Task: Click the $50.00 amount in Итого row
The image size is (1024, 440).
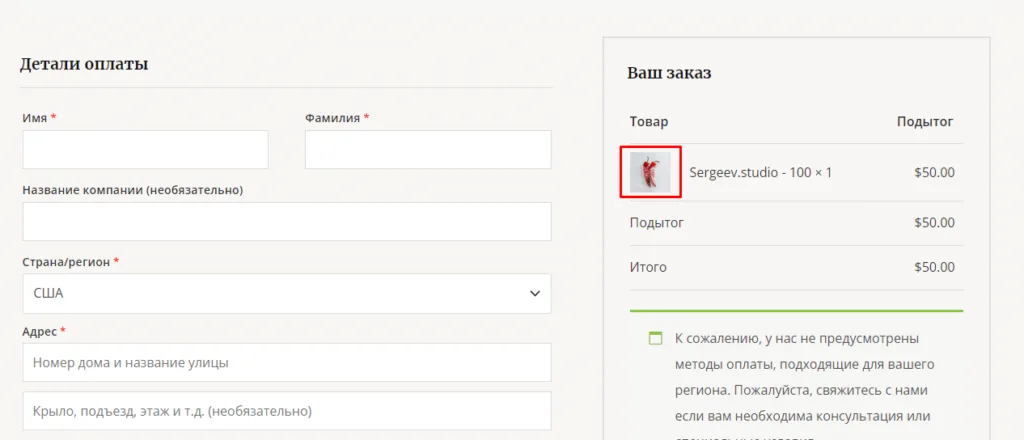Action: (934, 267)
